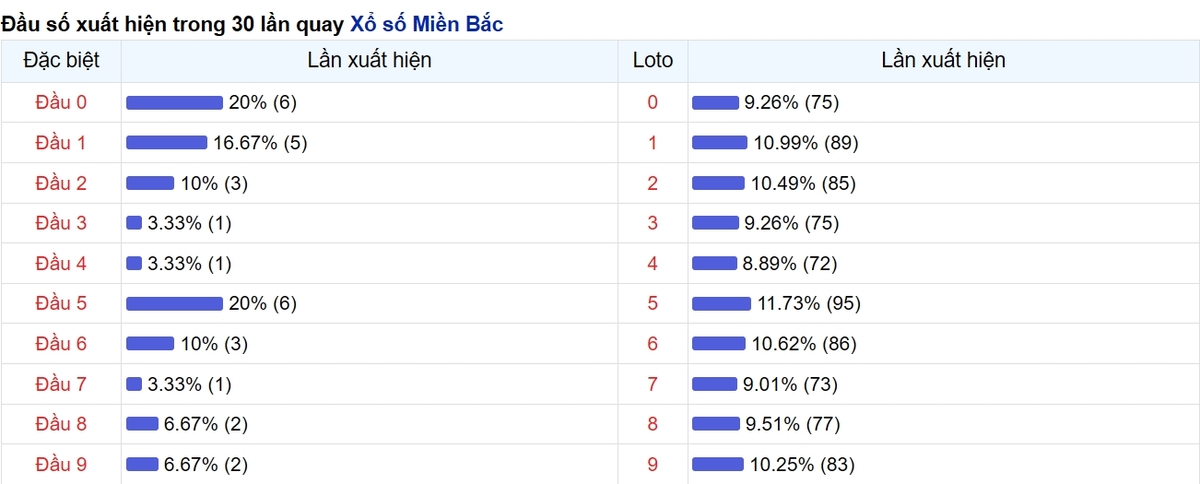The width and height of the screenshot is (1200, 484).
Task: Click the Loto column header
Action: click(x=653, y=60)
